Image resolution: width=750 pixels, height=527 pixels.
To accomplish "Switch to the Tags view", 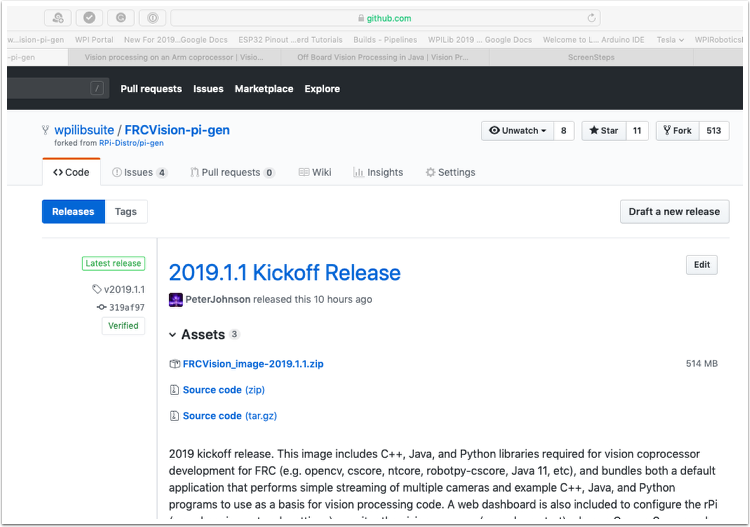I will click(x=126, y=212).
